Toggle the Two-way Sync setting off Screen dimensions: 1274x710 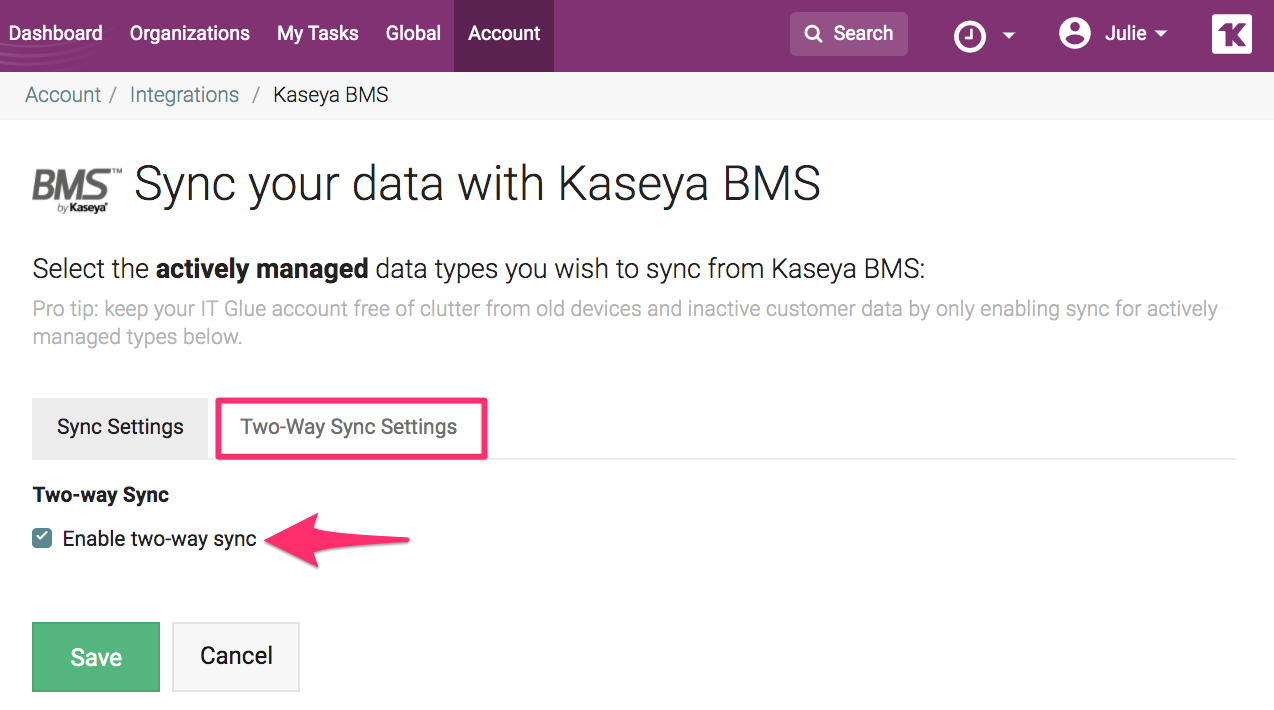click(x=41, y=537)
